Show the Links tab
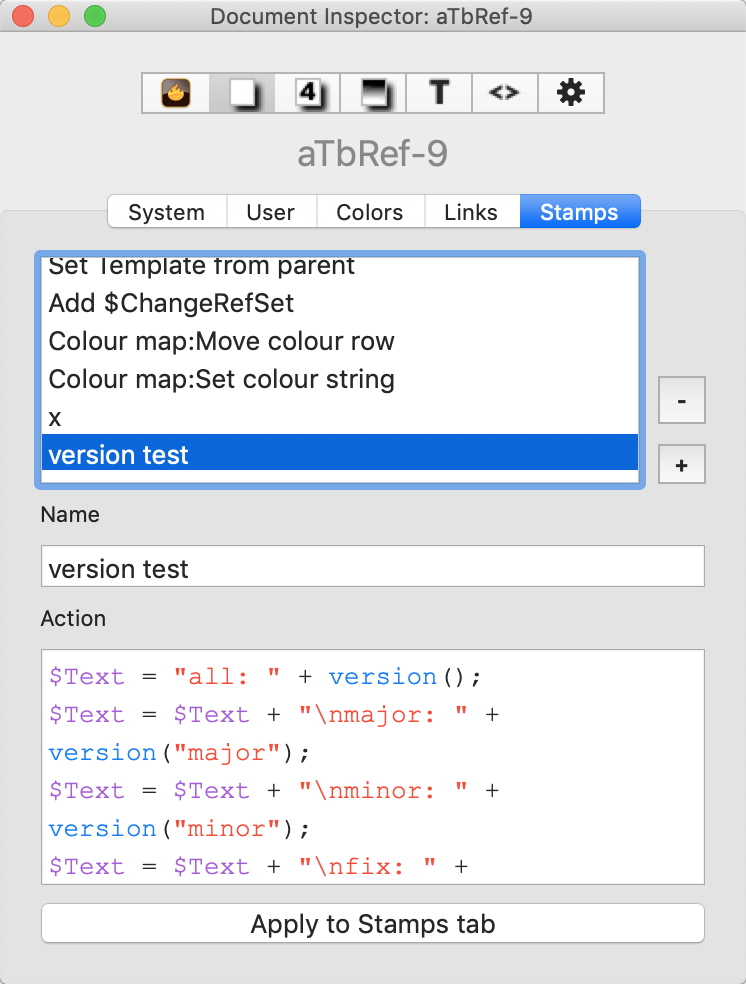 (x=471, y=212)
